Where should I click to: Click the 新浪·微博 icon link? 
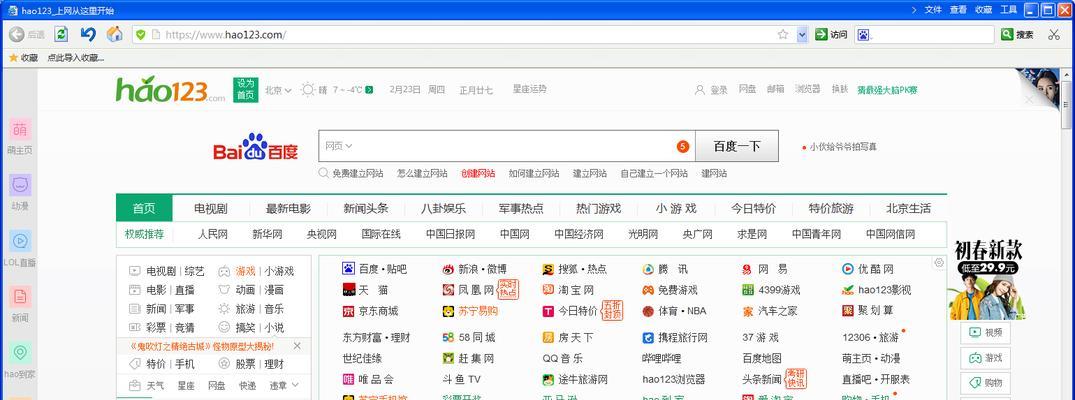pyautogui.click(x=448, y=269)
